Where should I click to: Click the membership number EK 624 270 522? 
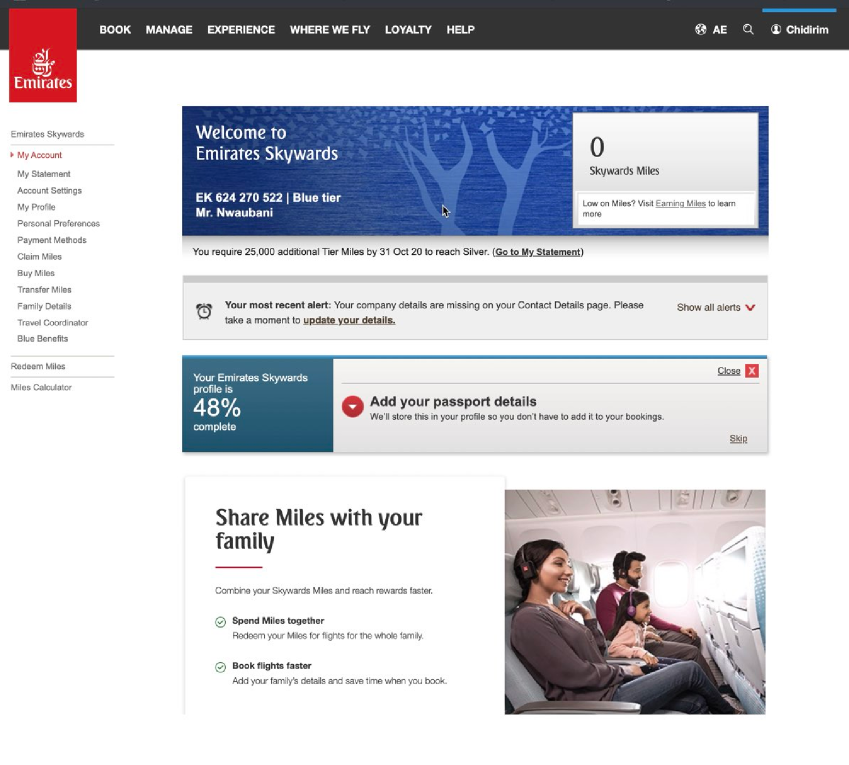tap(239, 198)
